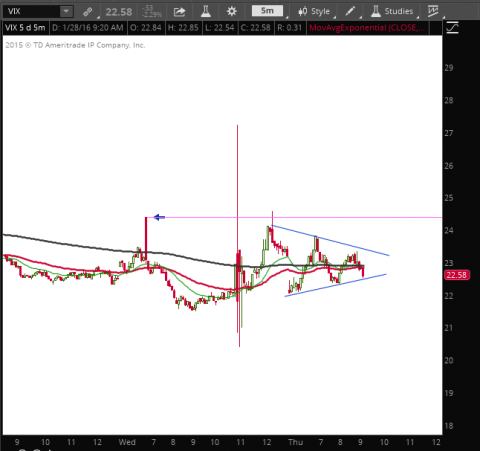Open the flask Edit Studies icon

point(206,11)
